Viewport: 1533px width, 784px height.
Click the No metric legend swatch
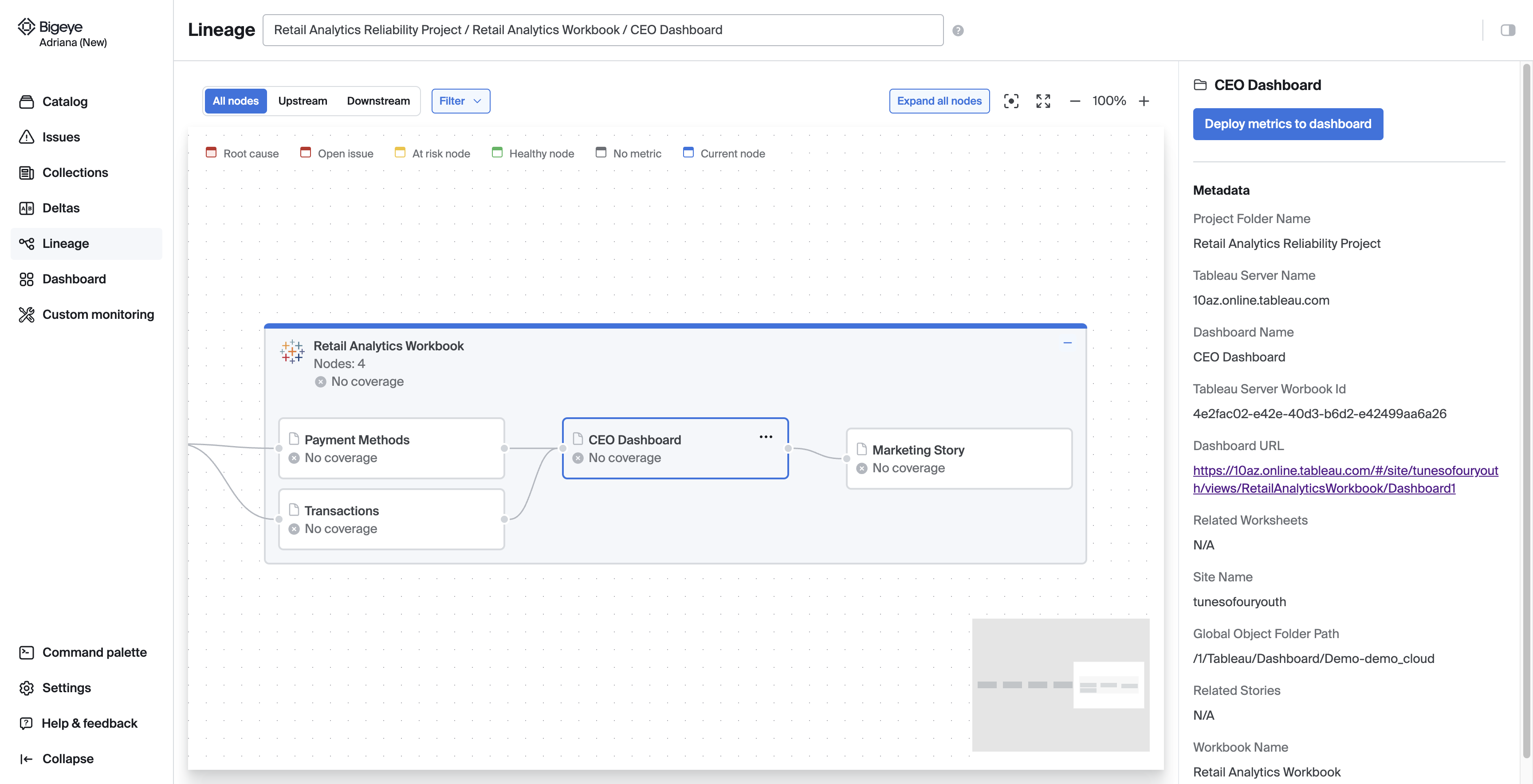point(601,152)
